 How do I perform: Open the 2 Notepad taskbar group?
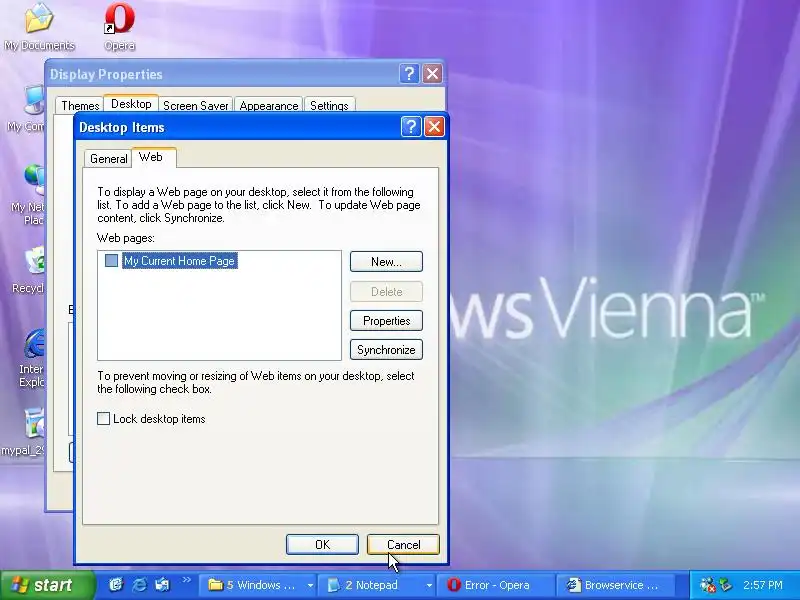(x=376, y=585)
